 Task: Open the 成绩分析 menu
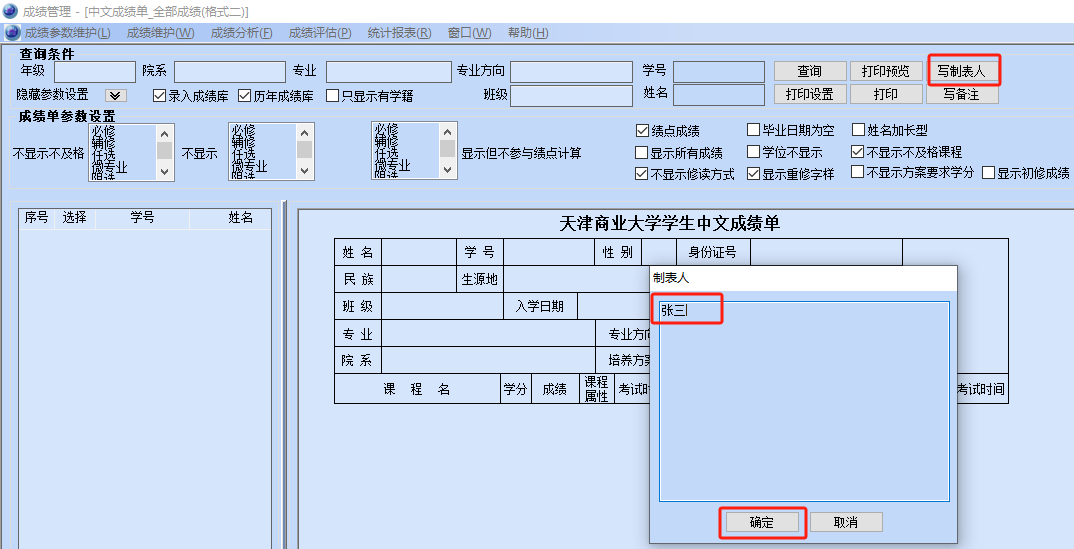241,33
